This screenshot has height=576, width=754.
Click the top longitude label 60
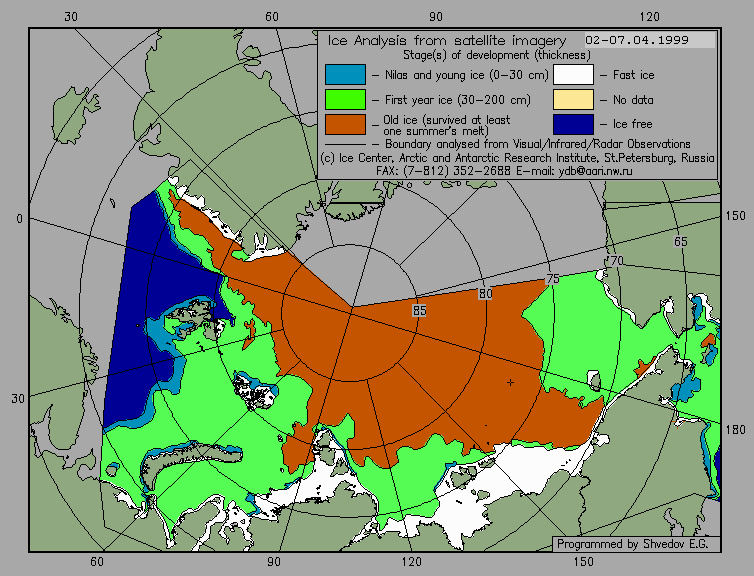point(272,17)
